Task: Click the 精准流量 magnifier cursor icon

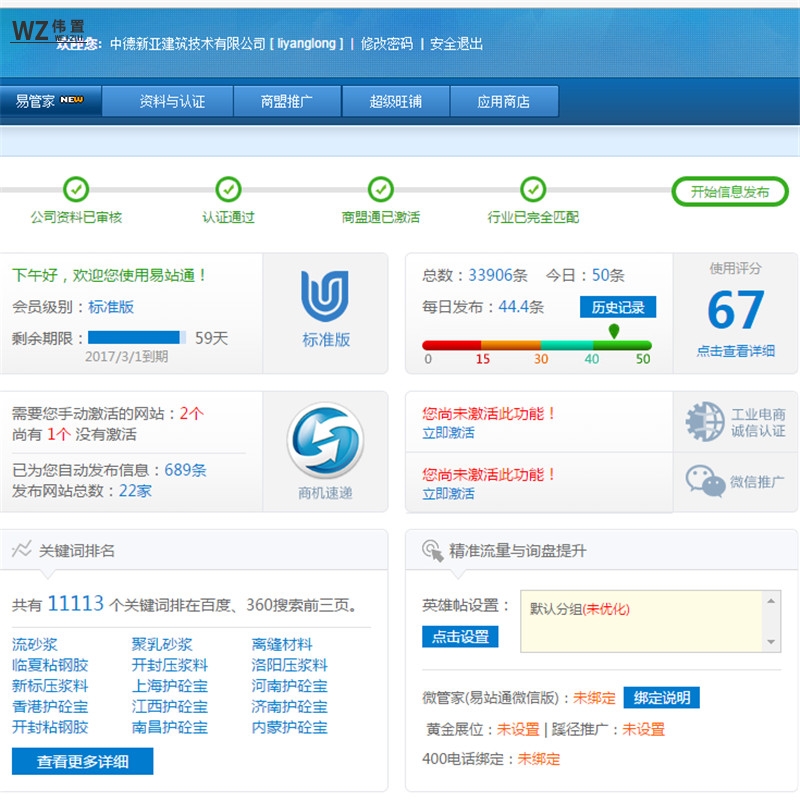Action: [x=432, y=550]
